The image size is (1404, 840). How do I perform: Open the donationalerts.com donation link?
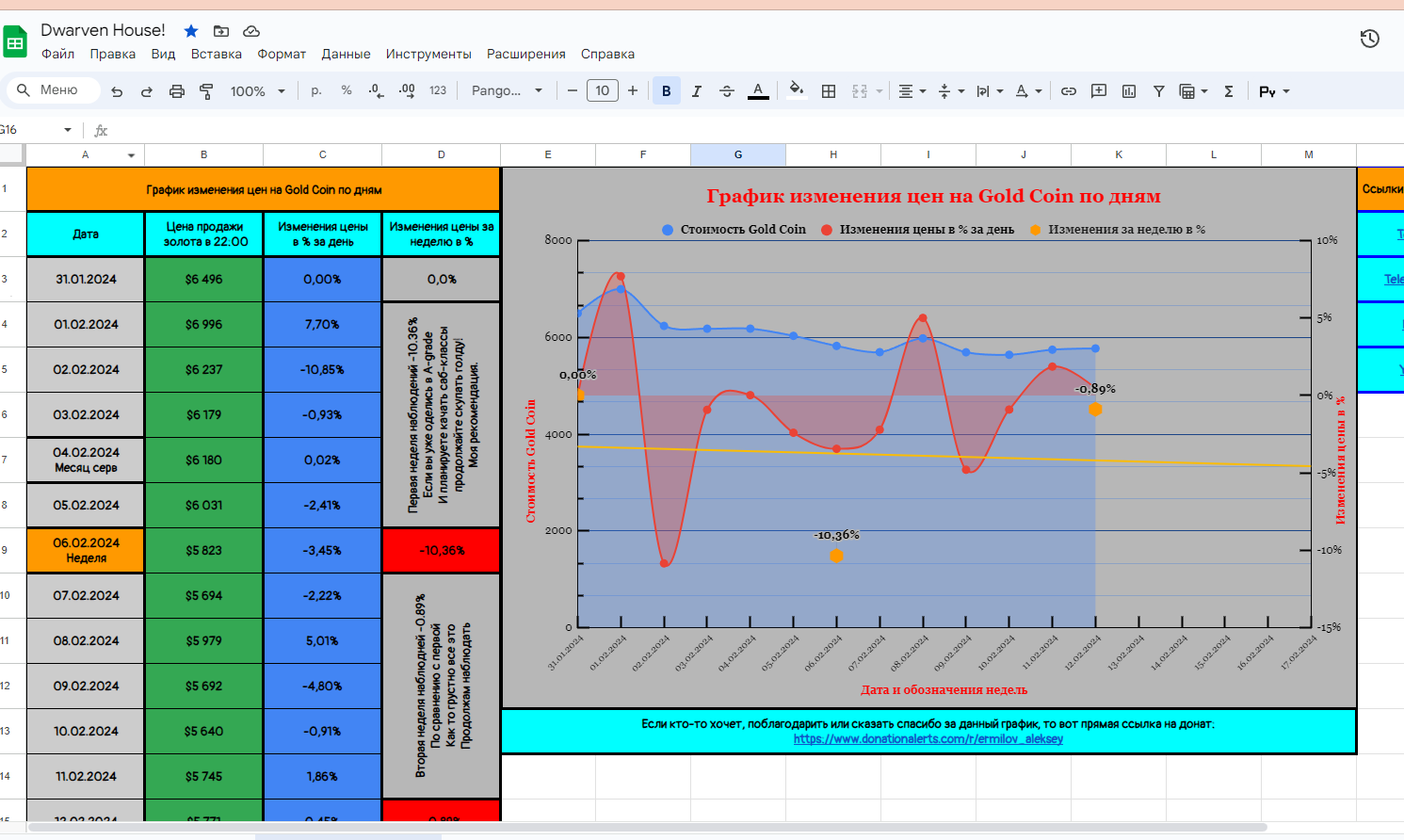(x=928, y=739)
